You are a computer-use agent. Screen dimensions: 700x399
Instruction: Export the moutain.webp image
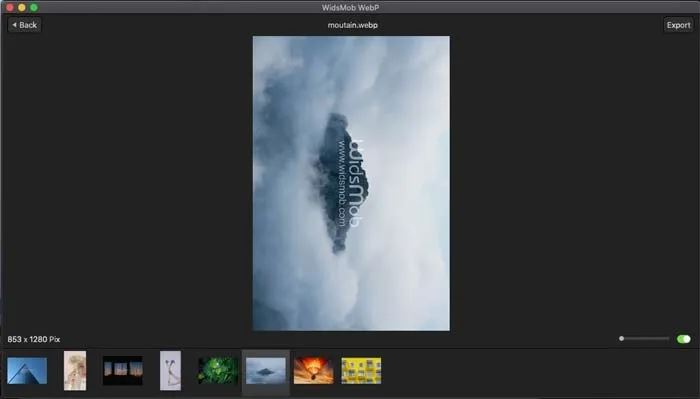coord(678,25)
